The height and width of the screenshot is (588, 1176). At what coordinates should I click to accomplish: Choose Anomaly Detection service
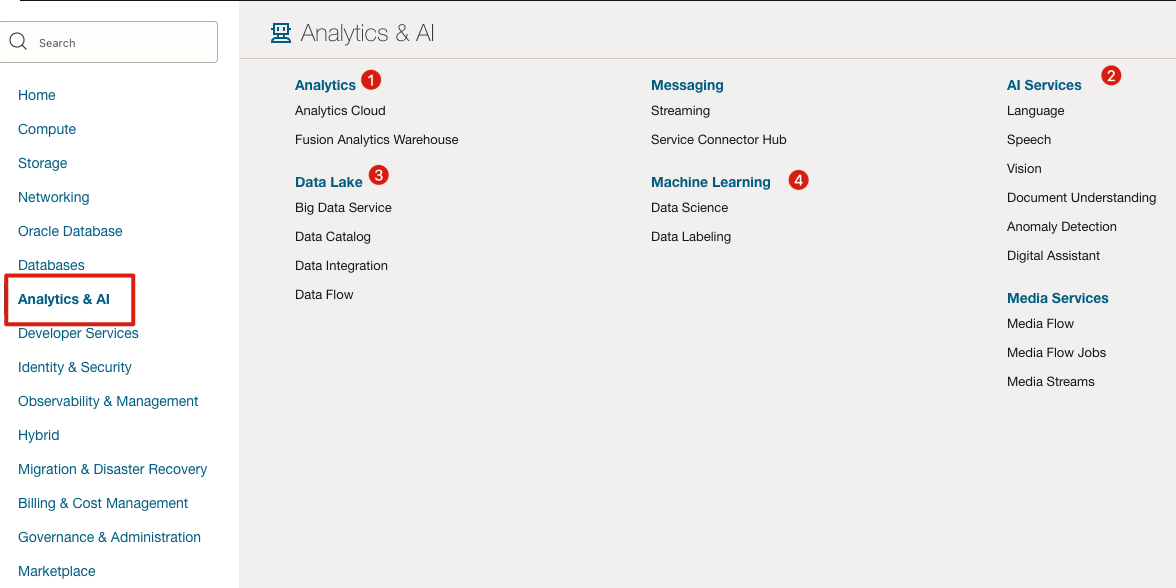(1061, 227)
